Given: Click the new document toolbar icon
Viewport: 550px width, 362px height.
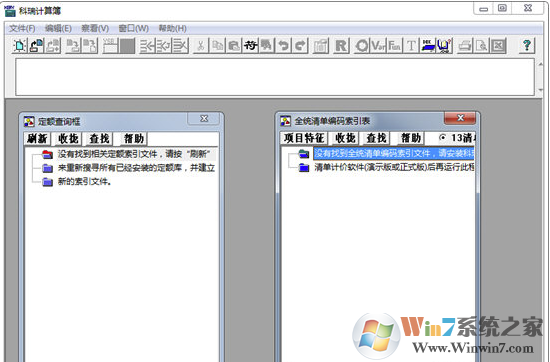Looking at the screenshot, I should point(20,46).
